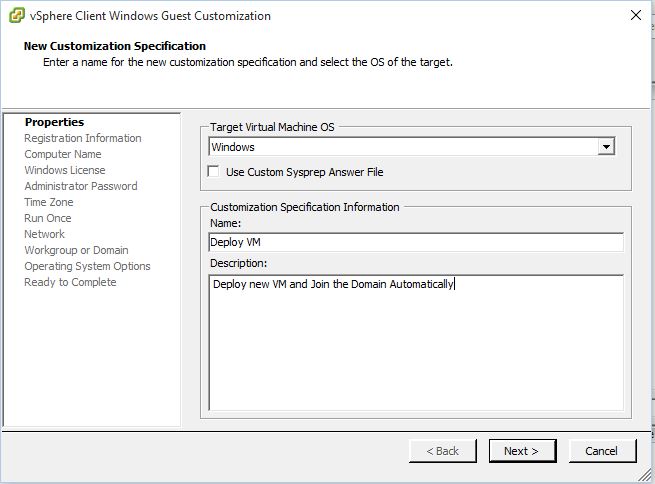This screenshot has height=484, width=655.
Task: Go to the Next wizard page
Action: [x=522, y=451]
